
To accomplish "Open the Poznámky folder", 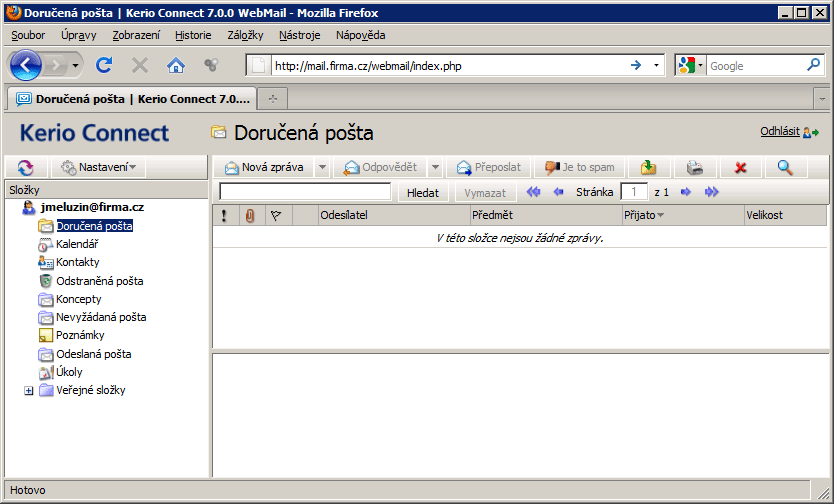I will click(x=80, y=335).
